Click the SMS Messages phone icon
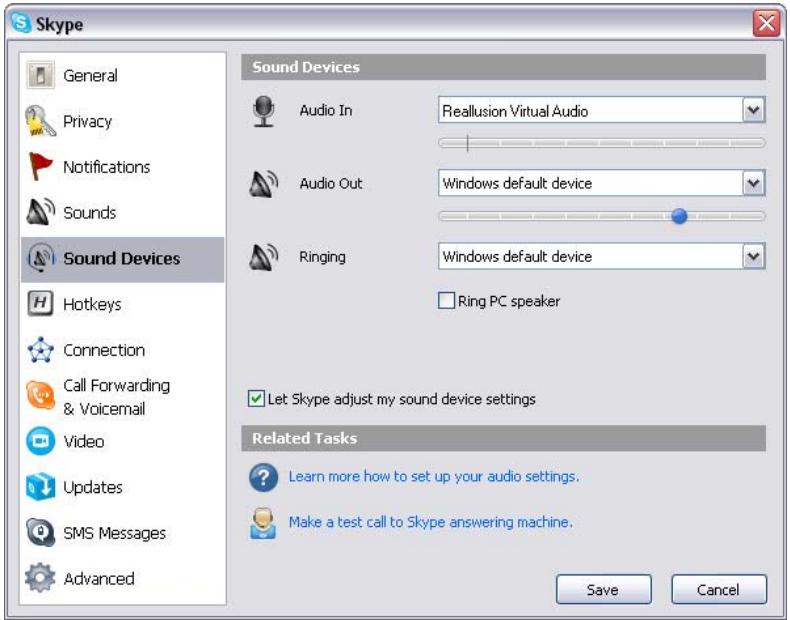The image size is (790, 620). [x=40, y=532]
